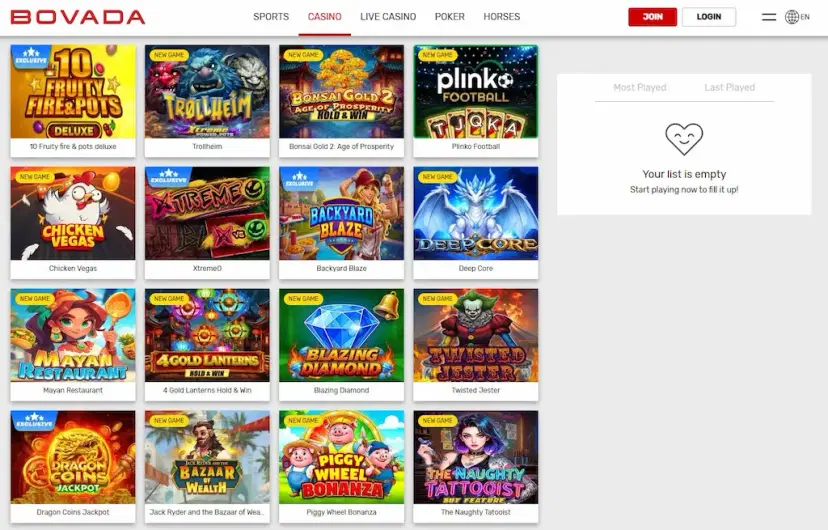This screenshot has height=530, width=828.
Task: Click the Exclusive badge on Dragon Coins Jackpot
Action: click(33, 421)
